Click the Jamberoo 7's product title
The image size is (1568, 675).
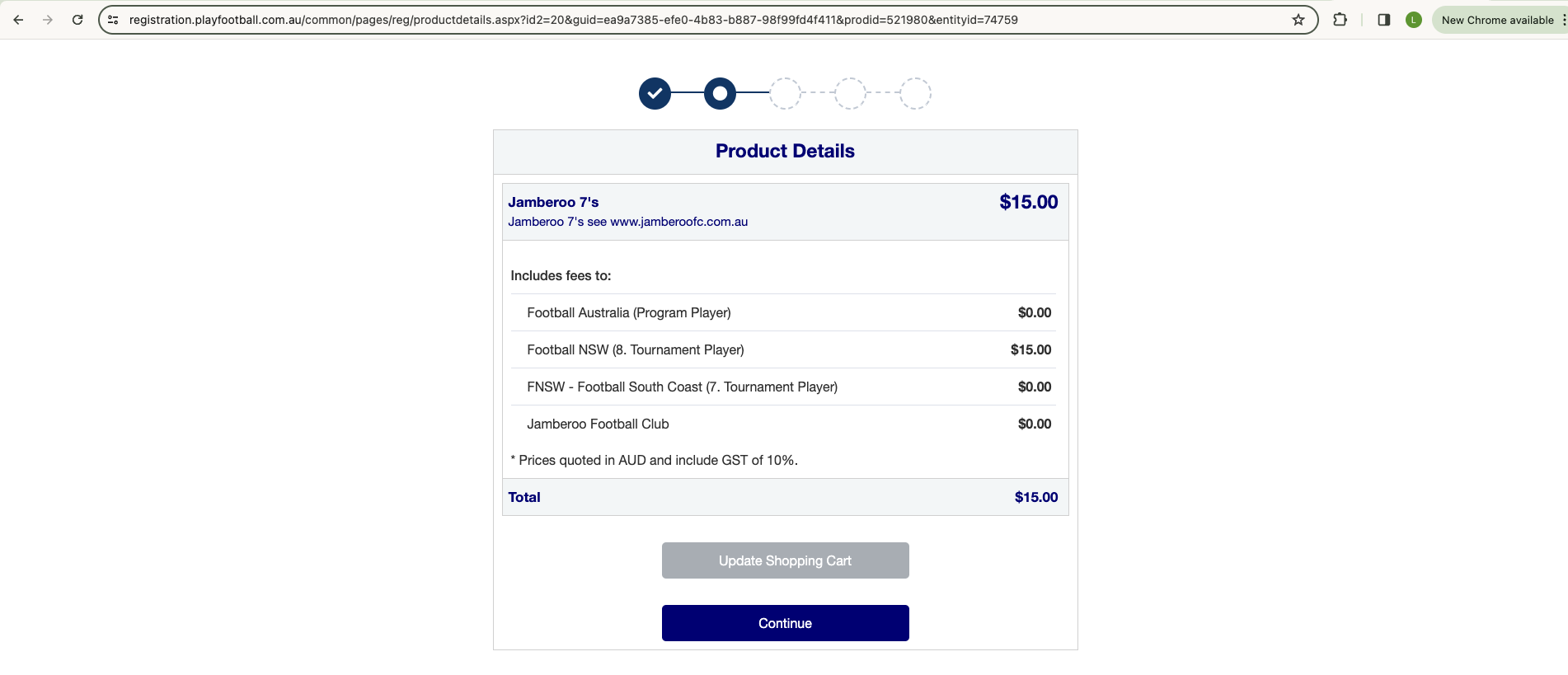tap(553, 202)
